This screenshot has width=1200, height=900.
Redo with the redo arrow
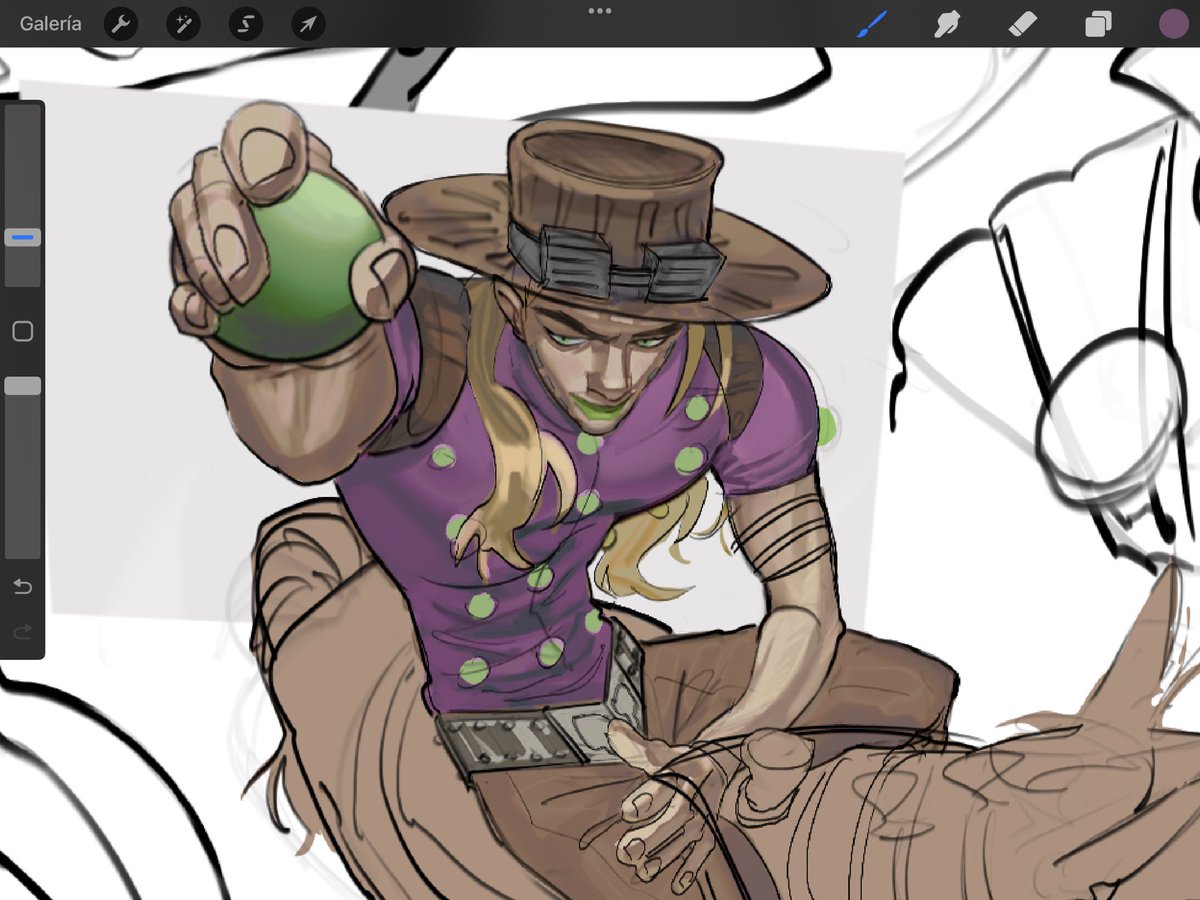coord(23,632)
